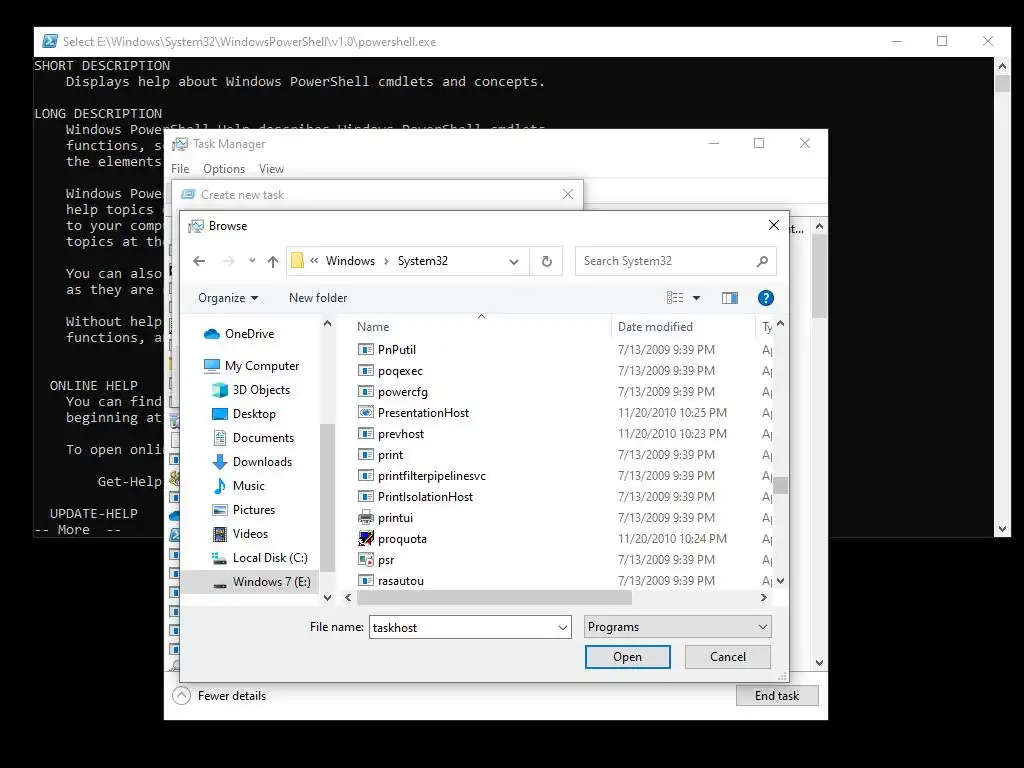Open the Organize dropdown menu
The height and width of the screenshot is (768, 1024).
pyautogui.click(x=228, y=298)
